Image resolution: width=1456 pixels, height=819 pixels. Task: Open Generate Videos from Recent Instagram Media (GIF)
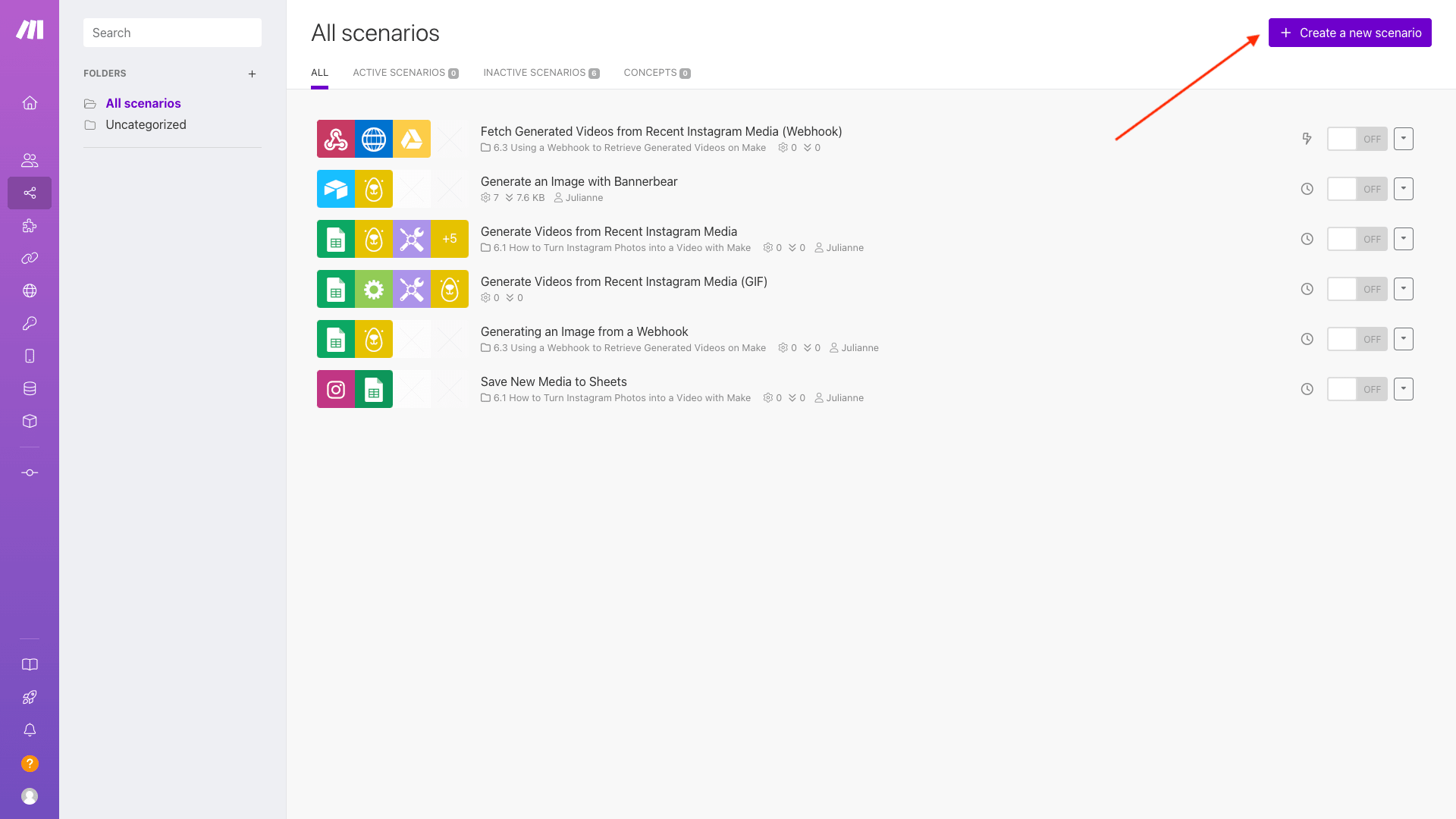click(x=624, y=281)
